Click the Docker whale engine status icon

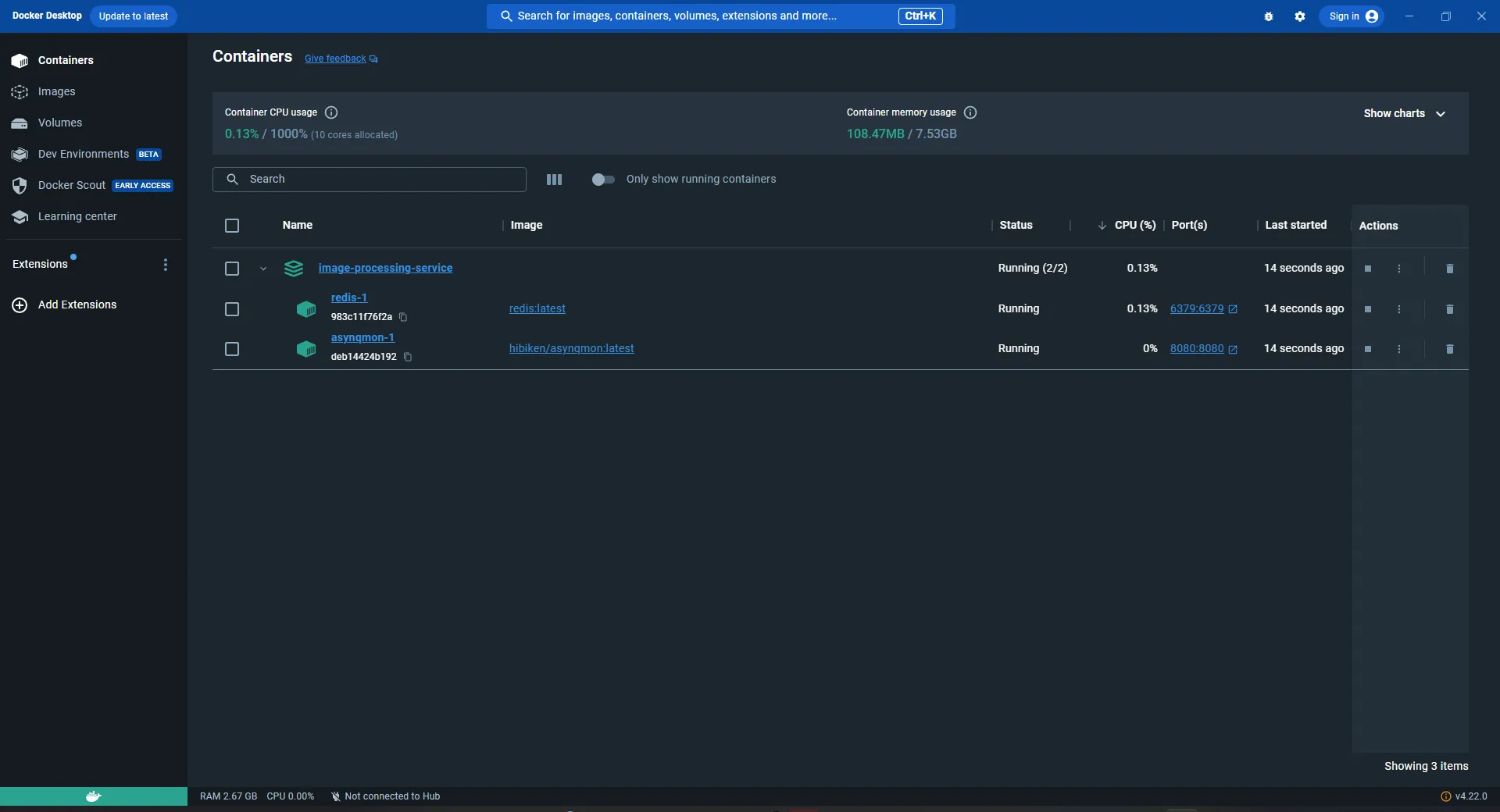[x=94, y=796]
